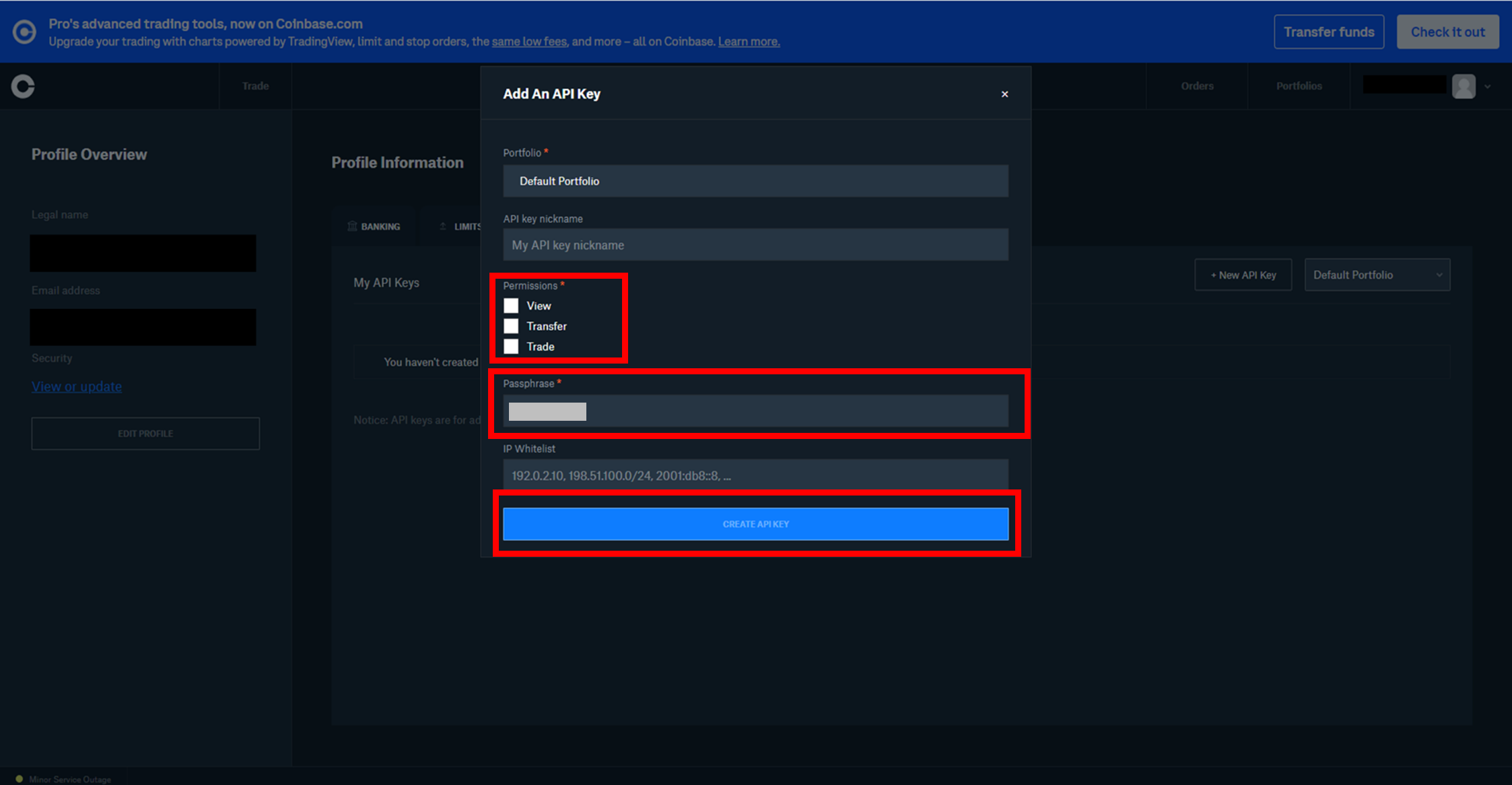The width and height of the screenshot is (1512, 785).
Task: Click the close modal X icon
Action: pyautogui.click(x=1004, y=94)
